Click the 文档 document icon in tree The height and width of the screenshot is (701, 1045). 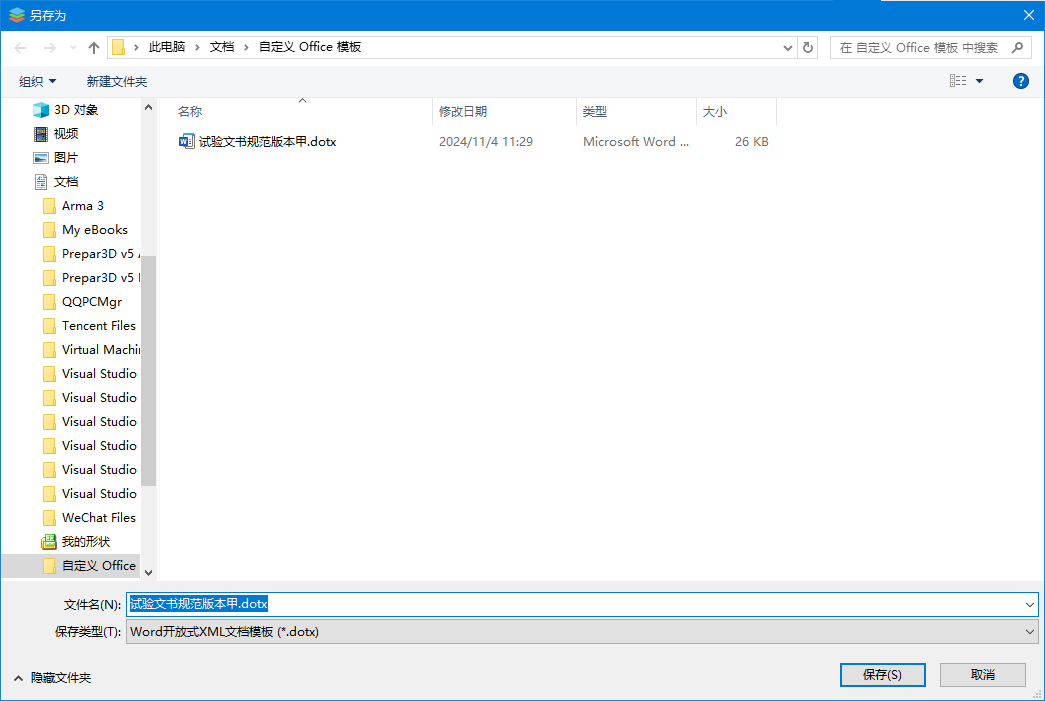click(41, 182)
